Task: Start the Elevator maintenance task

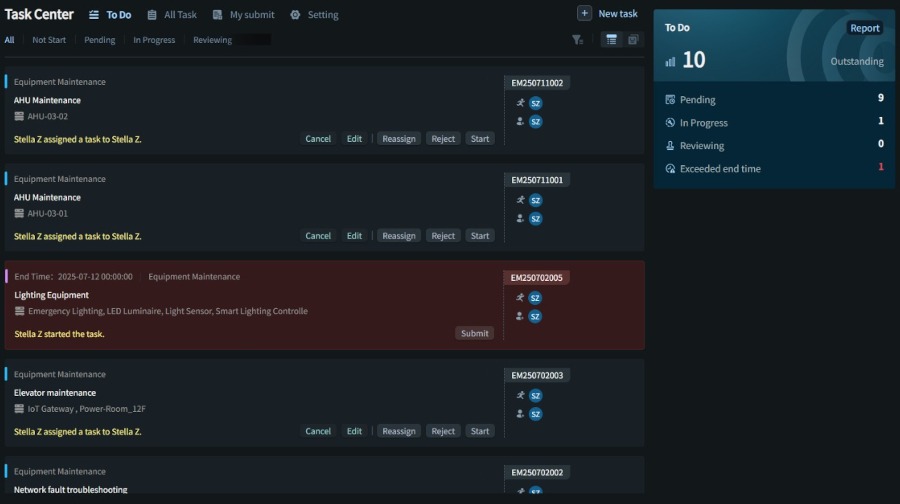Action: point(480,431)
